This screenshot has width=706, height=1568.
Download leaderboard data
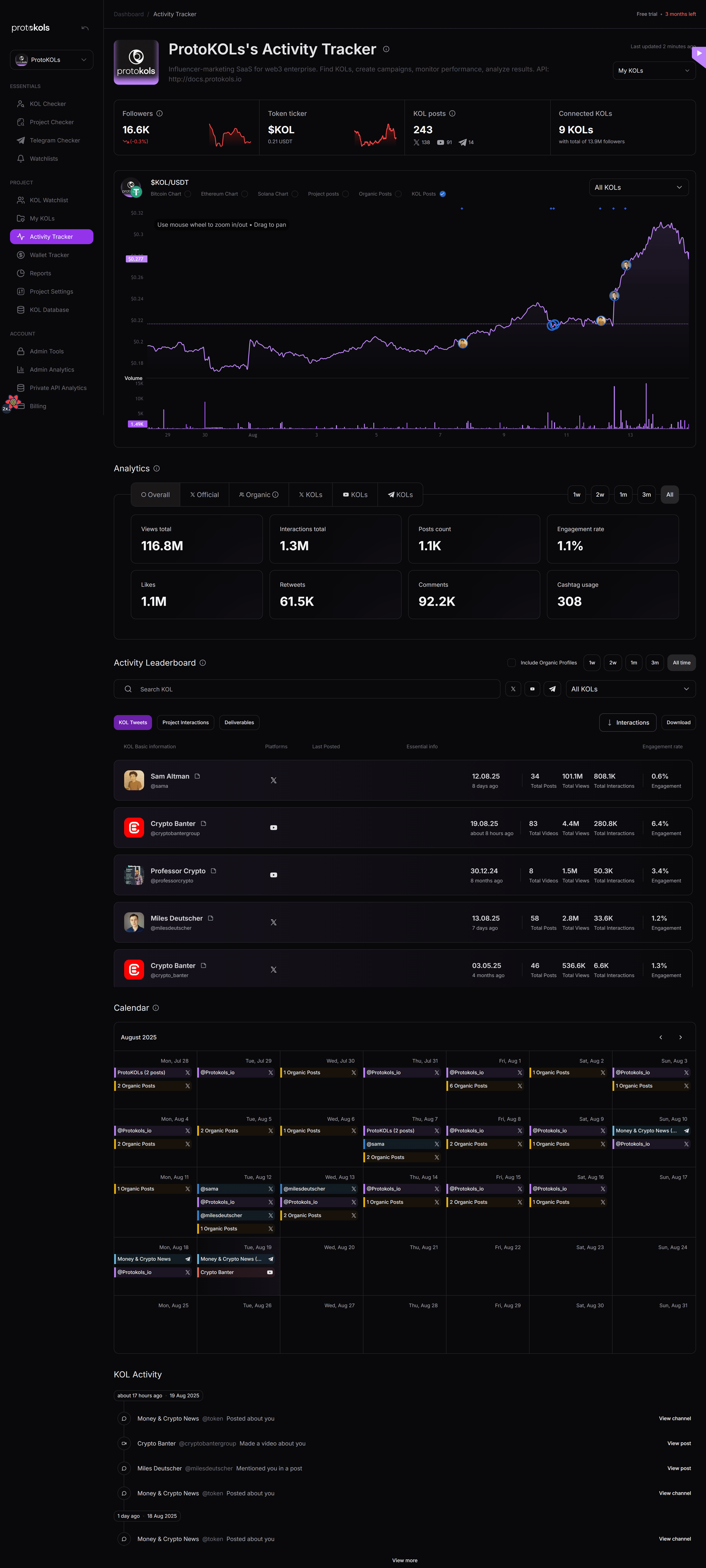click(679, 723)
